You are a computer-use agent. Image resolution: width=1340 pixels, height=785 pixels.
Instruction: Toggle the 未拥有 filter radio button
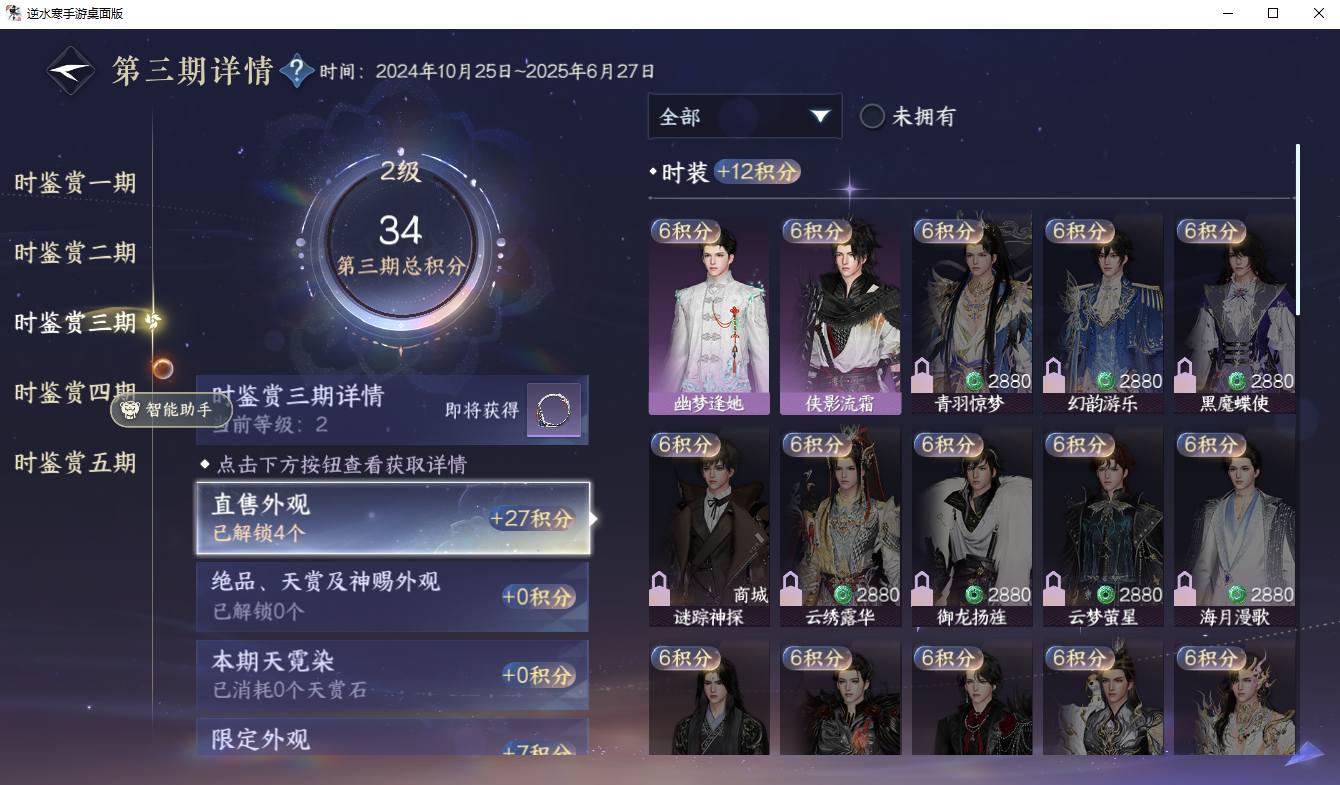tap(872, 117)
